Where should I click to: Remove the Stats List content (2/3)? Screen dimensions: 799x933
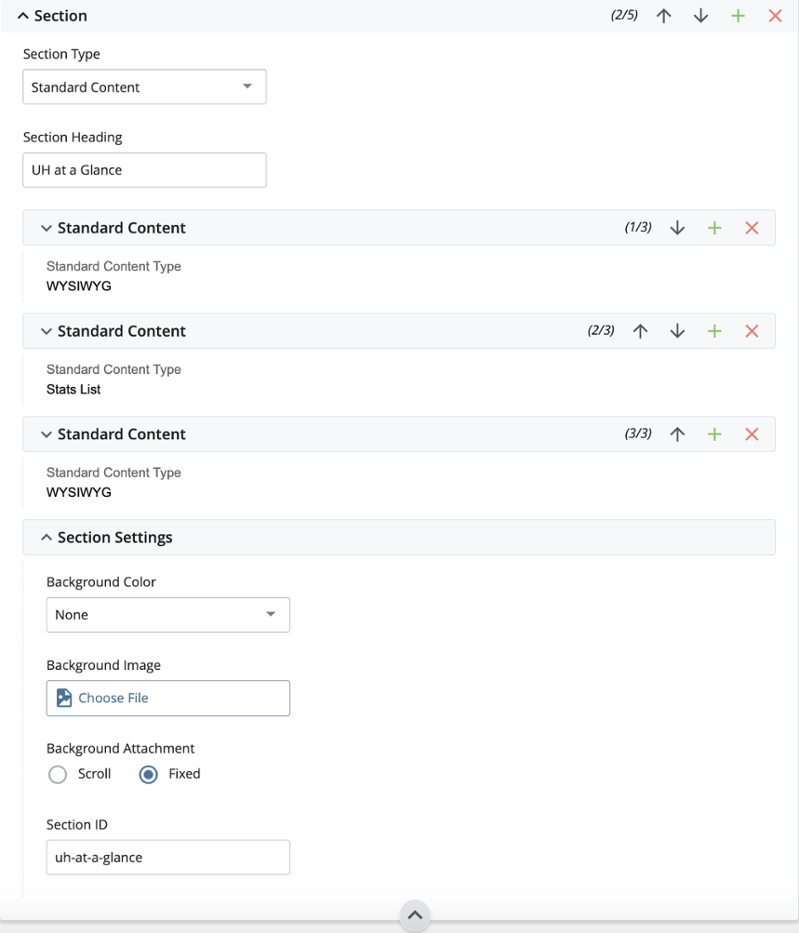click(x=751, y=331)
